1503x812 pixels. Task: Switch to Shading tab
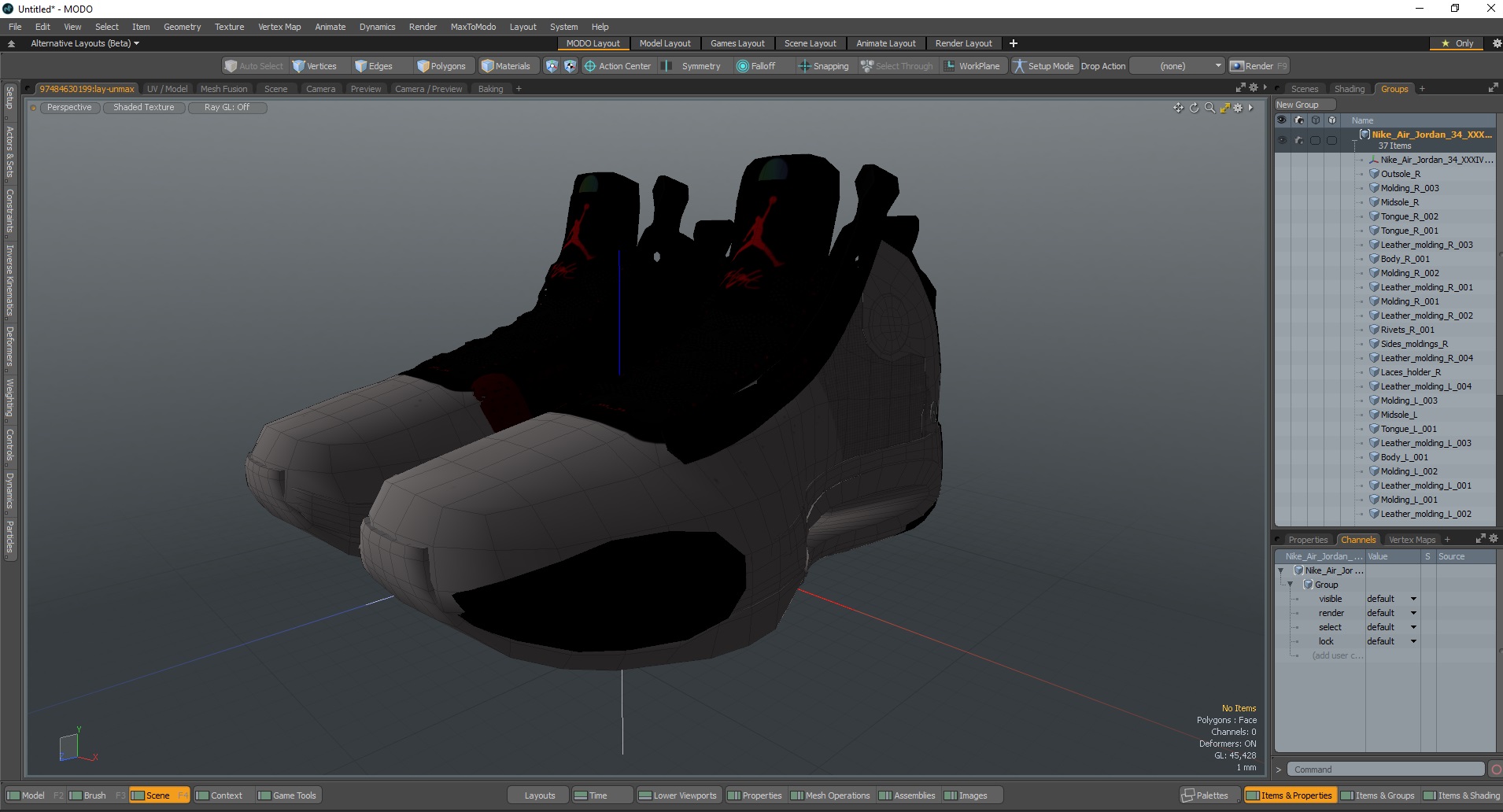1350,89
